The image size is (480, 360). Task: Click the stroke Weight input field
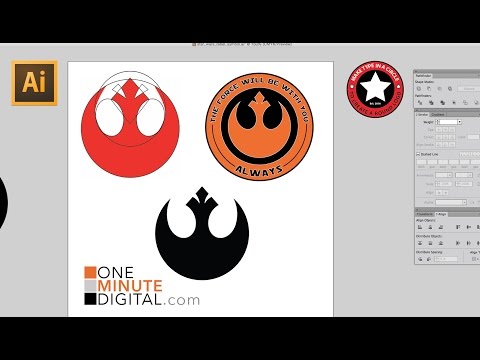448,122
